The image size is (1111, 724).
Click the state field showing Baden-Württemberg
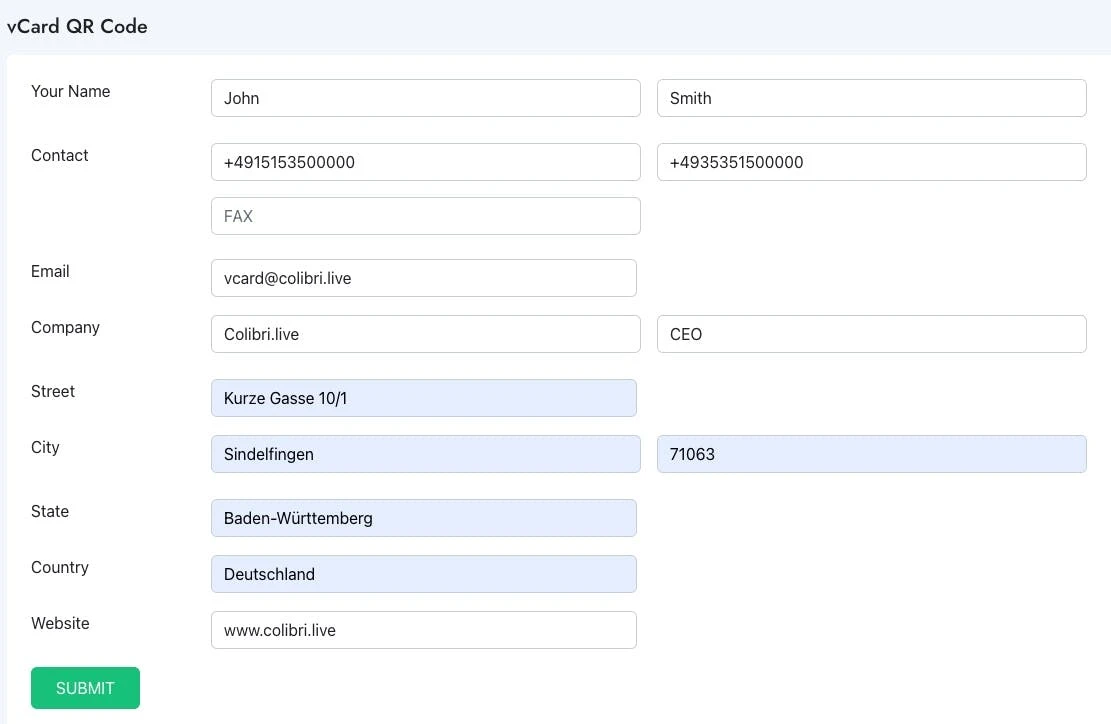pos(423,518)
